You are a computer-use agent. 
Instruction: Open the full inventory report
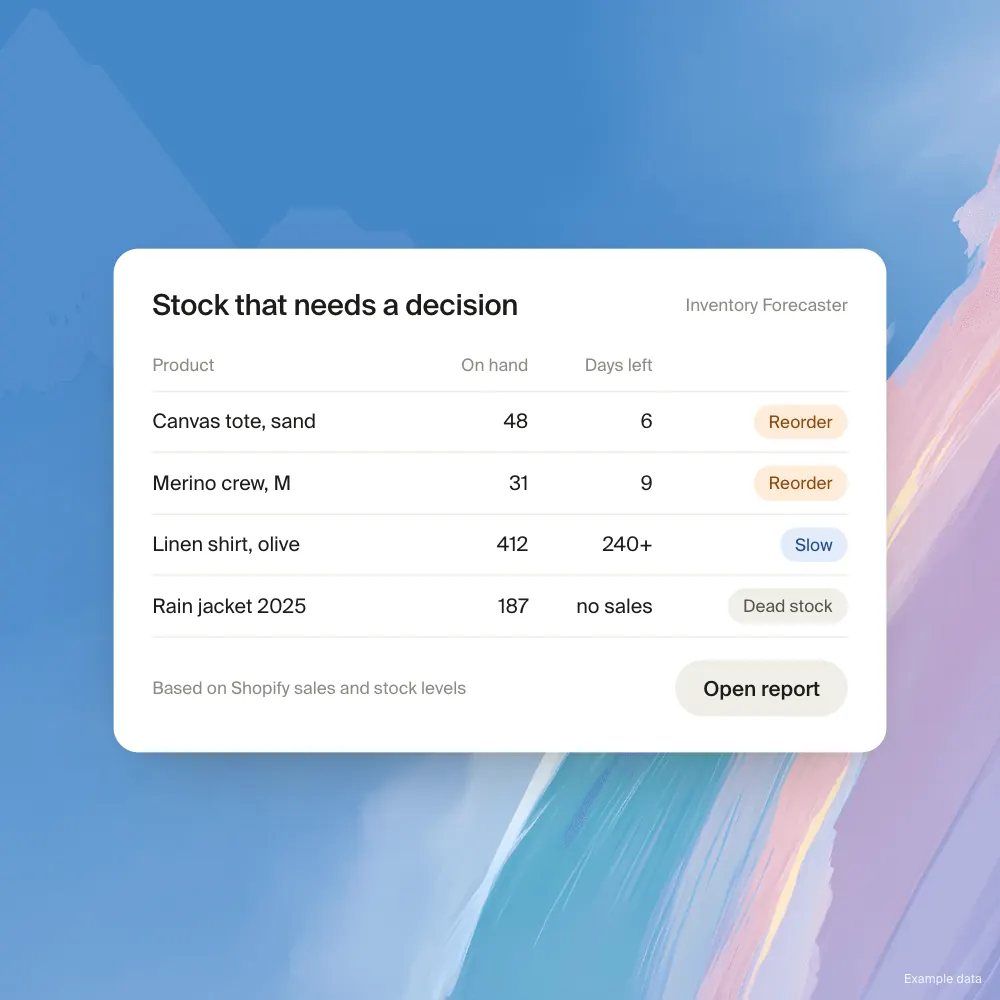(x=761, y=688)
